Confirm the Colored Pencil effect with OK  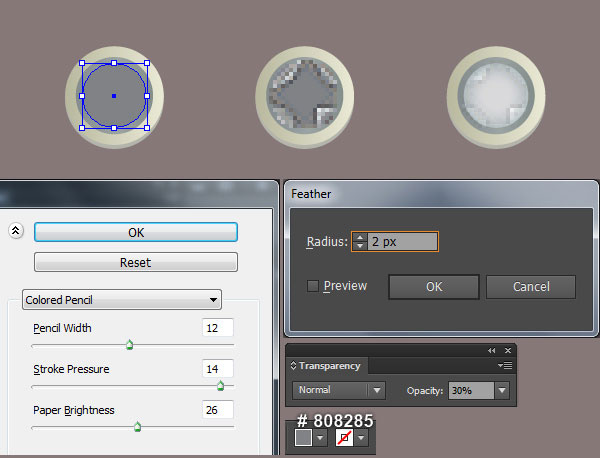click(x=136, y=232)
